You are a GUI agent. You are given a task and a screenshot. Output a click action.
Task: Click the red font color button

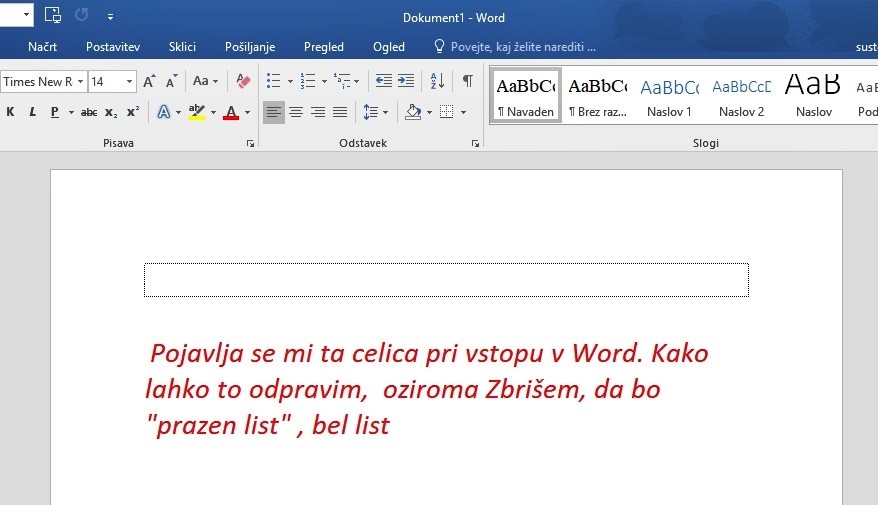231,112
